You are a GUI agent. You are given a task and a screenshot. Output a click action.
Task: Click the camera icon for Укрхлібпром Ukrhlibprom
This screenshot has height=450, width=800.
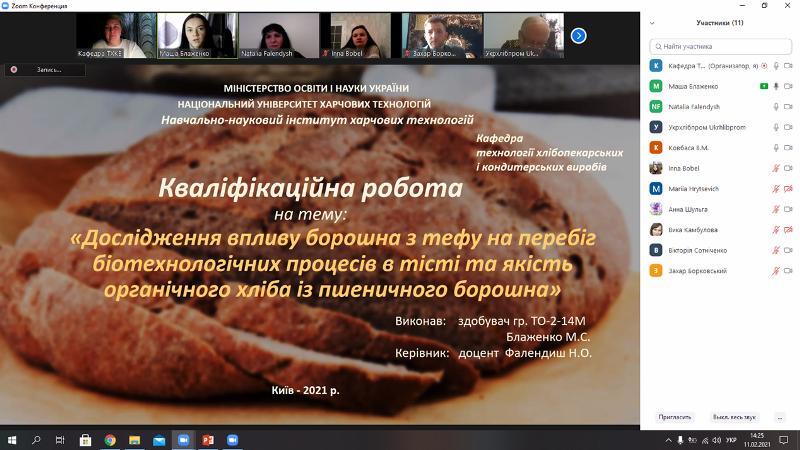788,127
